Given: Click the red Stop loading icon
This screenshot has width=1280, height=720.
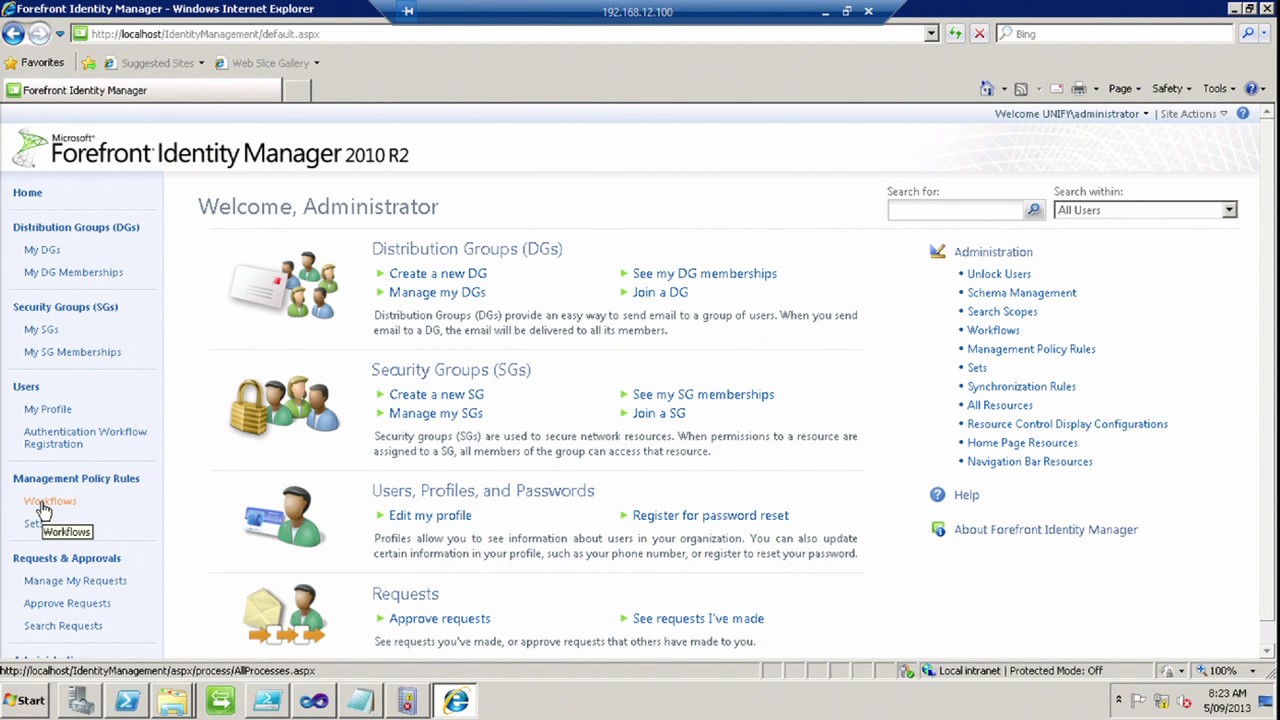Looking at the screenshot, I should point(979,34).
